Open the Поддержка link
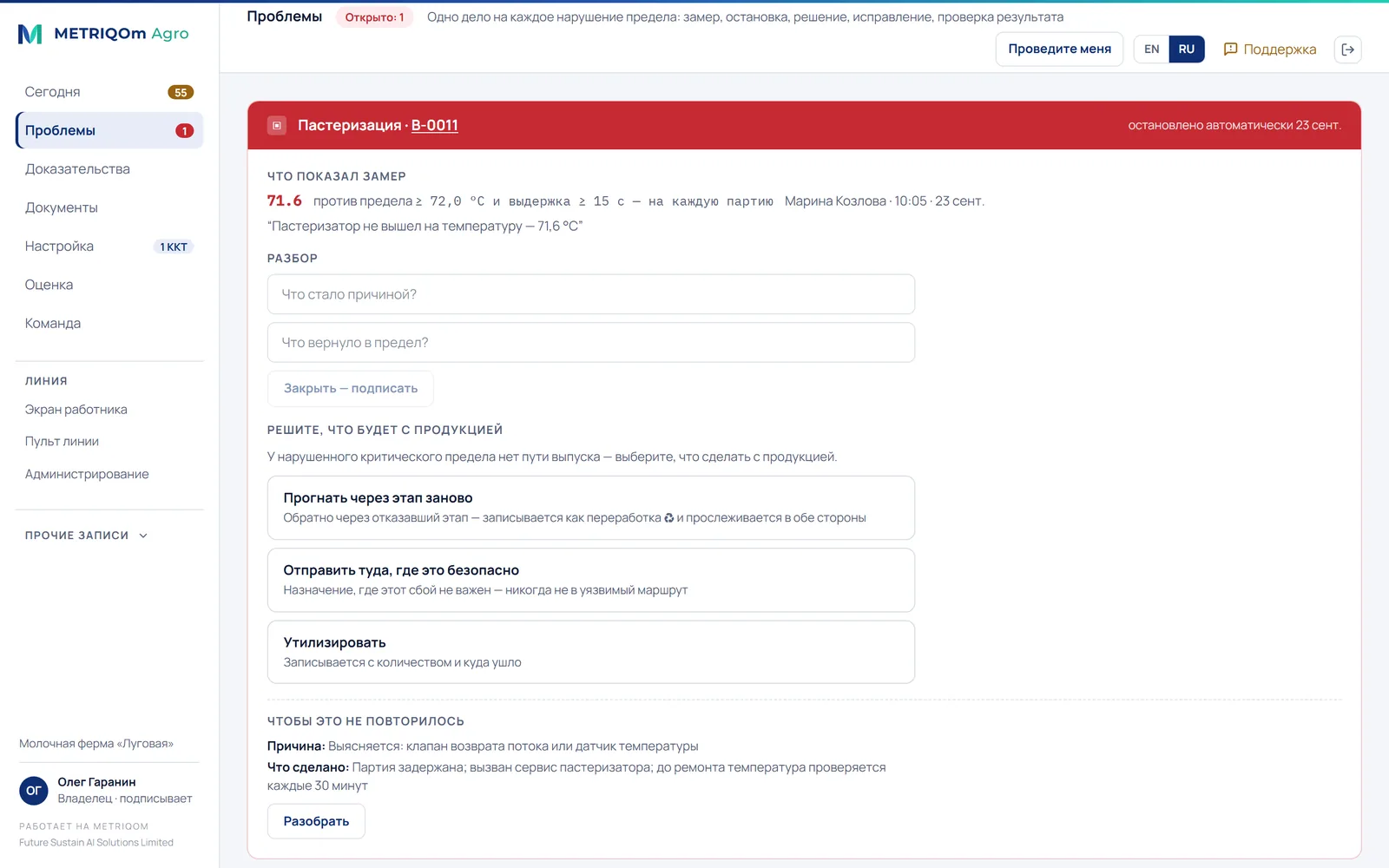Image resolution: width=1389 pixels, height=868 pixels. pyautogui.click(x=1270, y=49)
